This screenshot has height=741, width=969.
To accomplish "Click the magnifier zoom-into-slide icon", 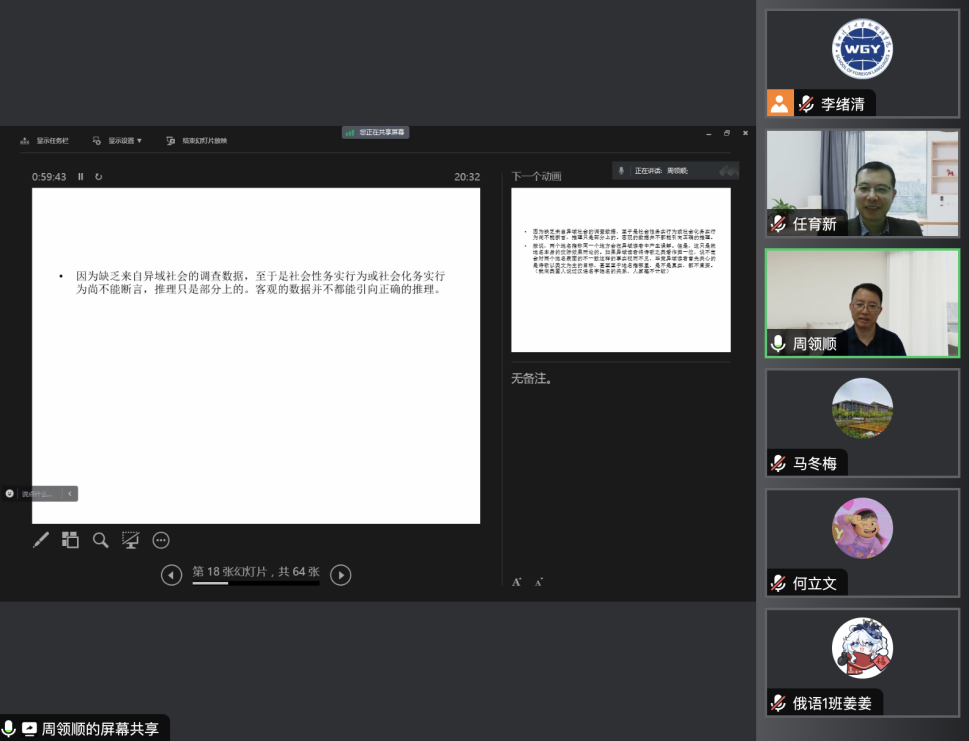I will 100,540.
